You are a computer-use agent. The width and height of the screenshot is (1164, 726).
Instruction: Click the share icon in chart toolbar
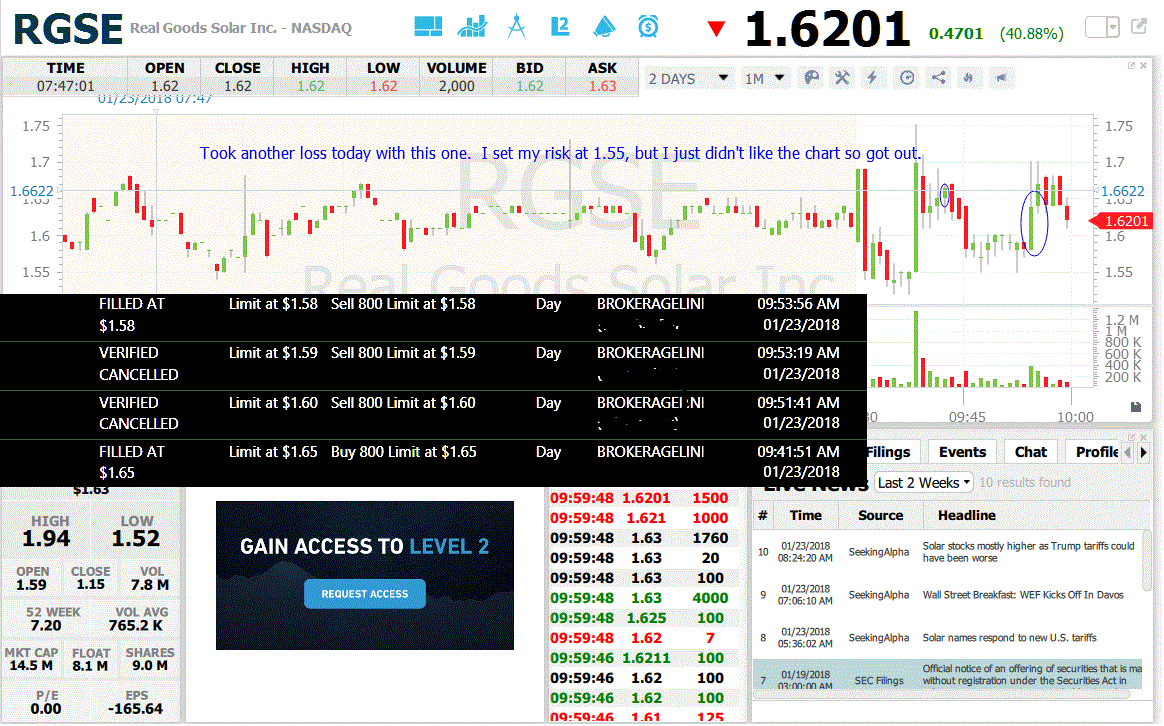(x=938, y=78)
